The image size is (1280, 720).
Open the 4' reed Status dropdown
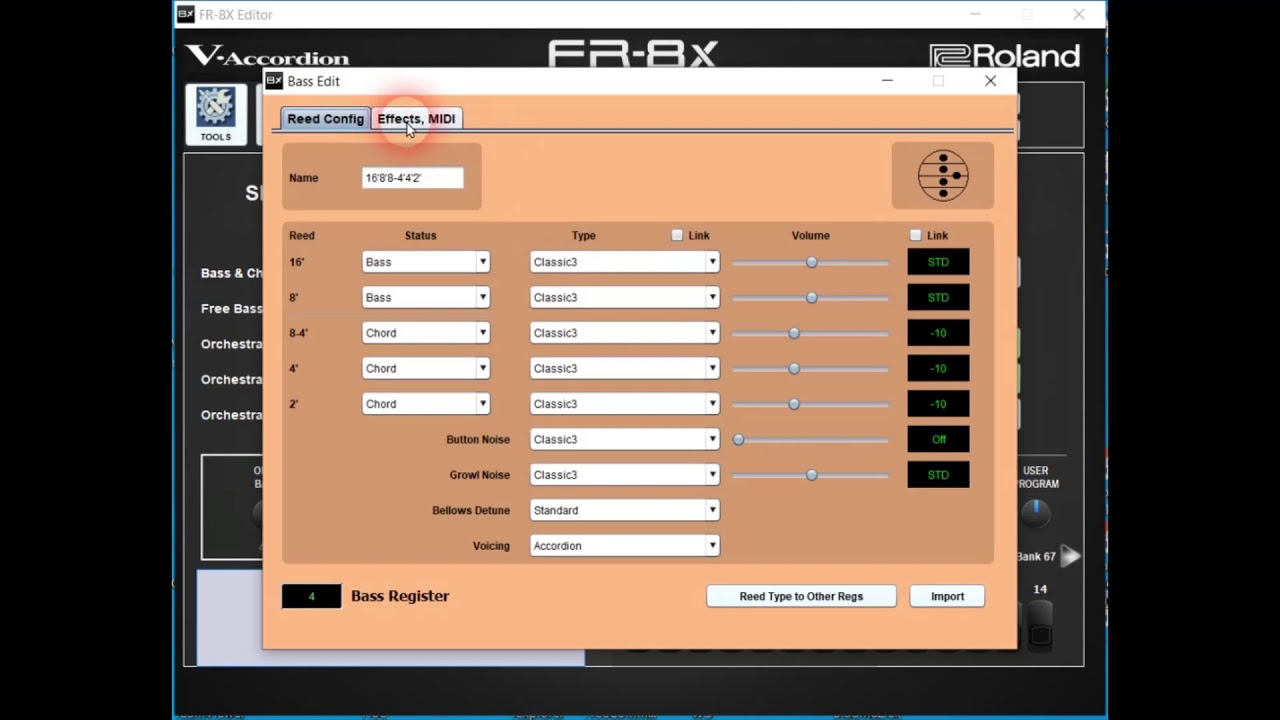(426, 368)
